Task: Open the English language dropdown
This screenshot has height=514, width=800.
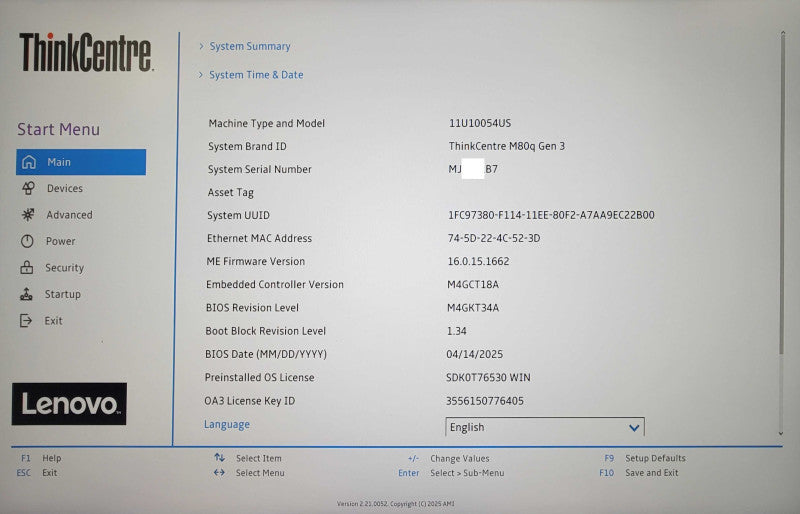Action: 545,427
